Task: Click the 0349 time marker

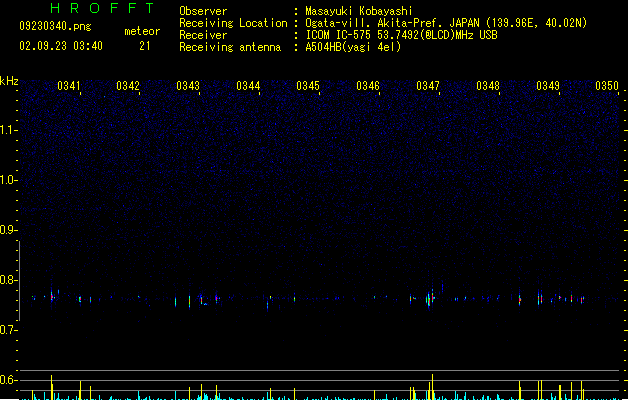Action: point(548,86)
